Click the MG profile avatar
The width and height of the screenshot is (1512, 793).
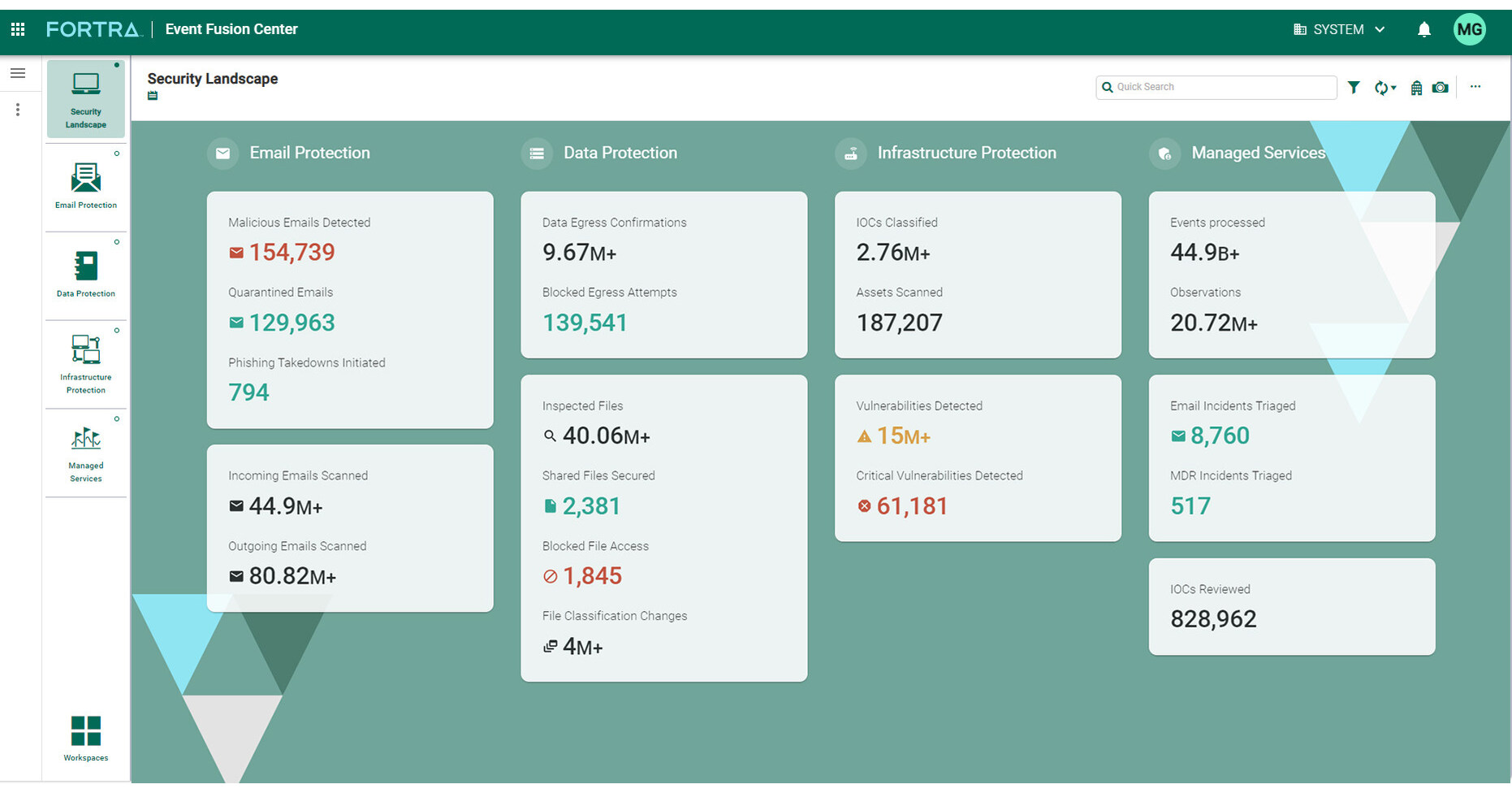click(x=1470, y=29)
